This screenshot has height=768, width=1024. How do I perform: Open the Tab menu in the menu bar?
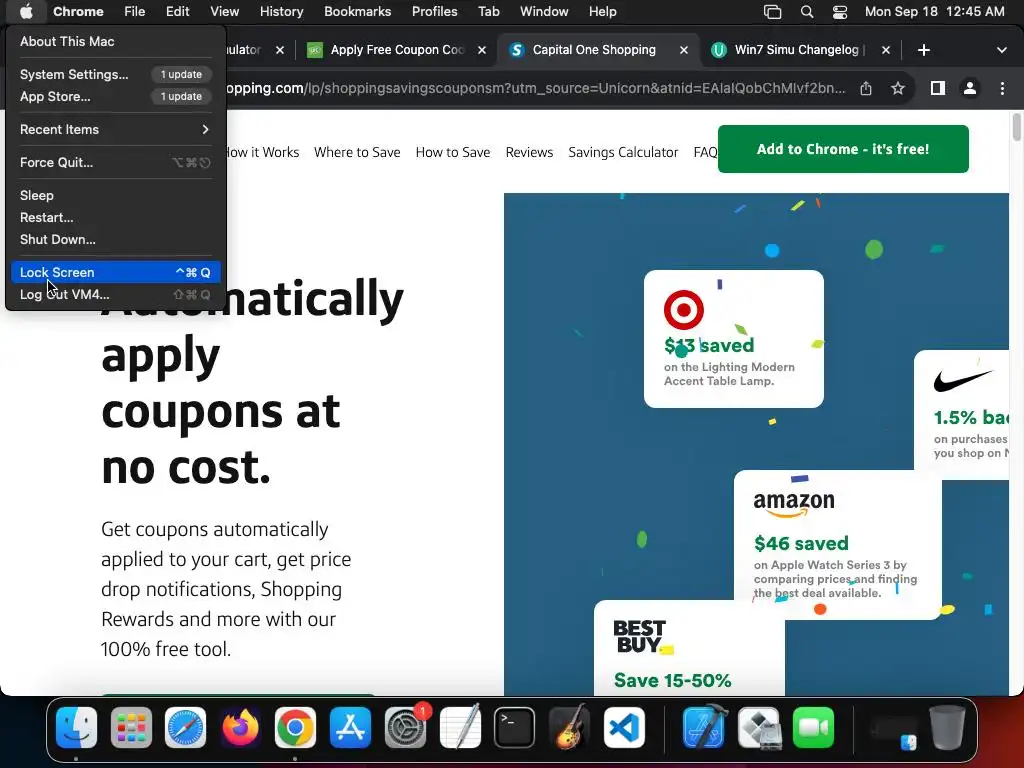(x=488, y=11)
